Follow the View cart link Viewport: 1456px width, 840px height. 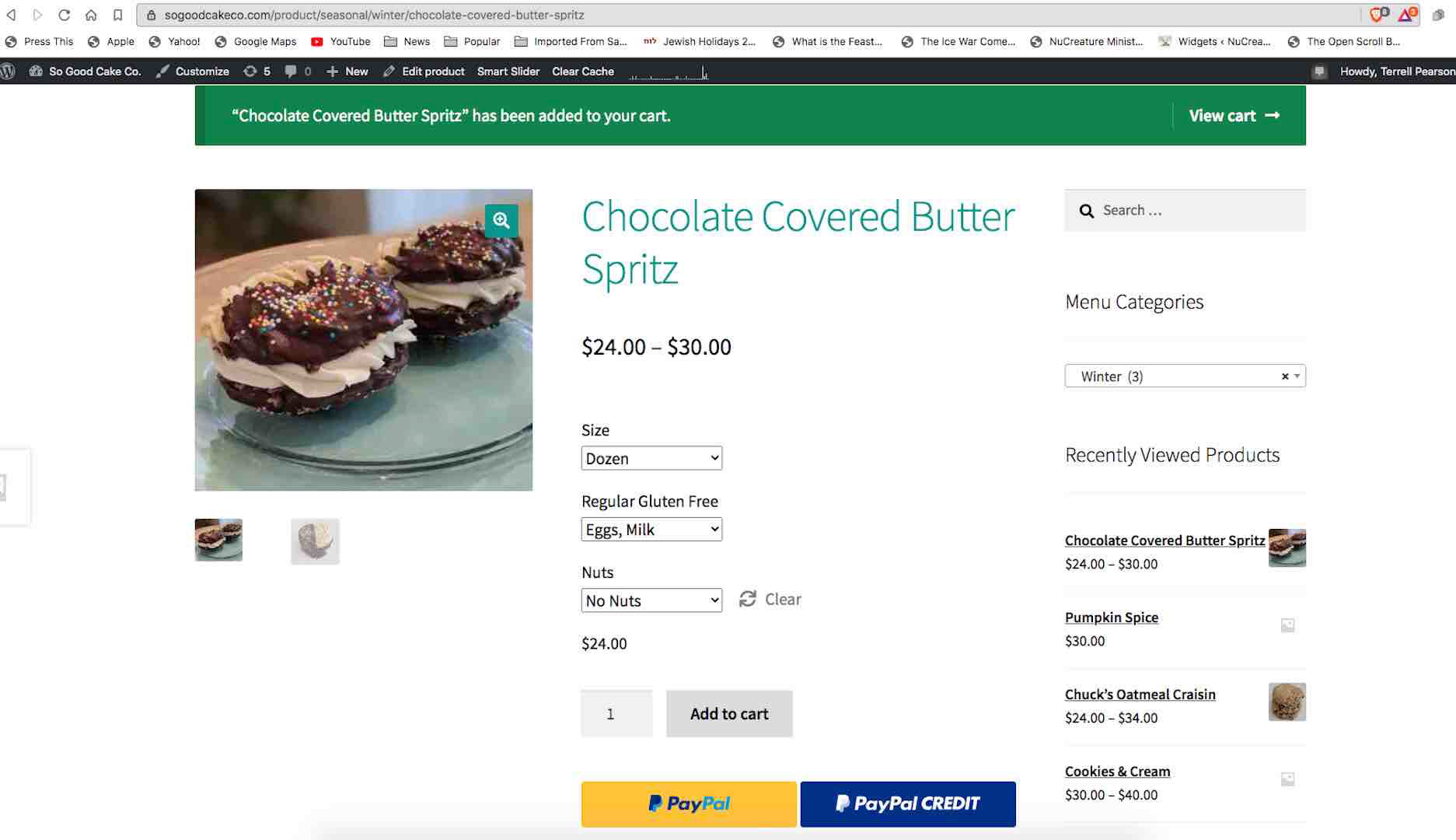pyautogui.click(x=1233, y=116)
